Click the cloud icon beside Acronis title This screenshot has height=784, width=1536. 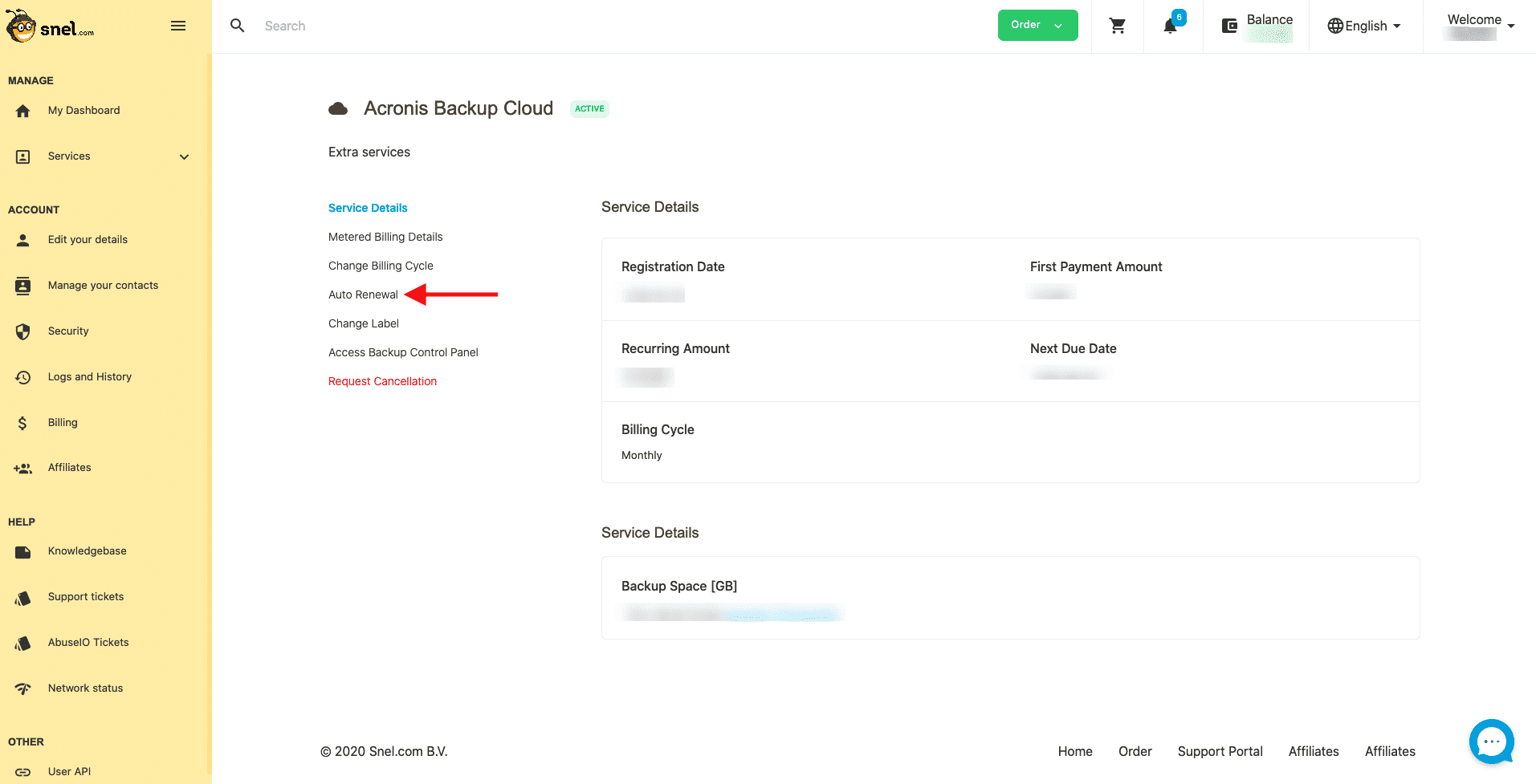coord(338,108)
